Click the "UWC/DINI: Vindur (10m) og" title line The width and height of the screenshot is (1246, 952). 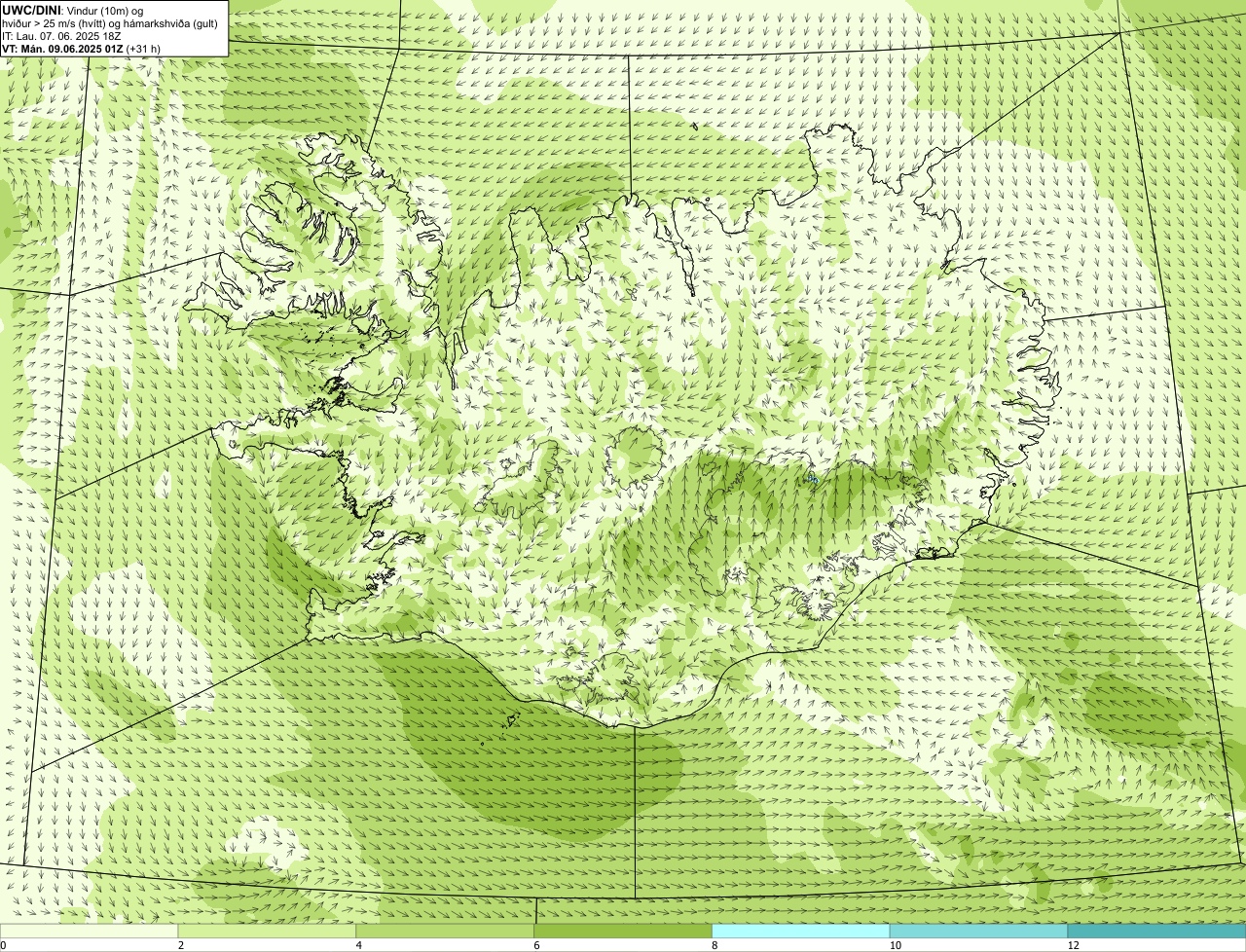tap(73, 11)
